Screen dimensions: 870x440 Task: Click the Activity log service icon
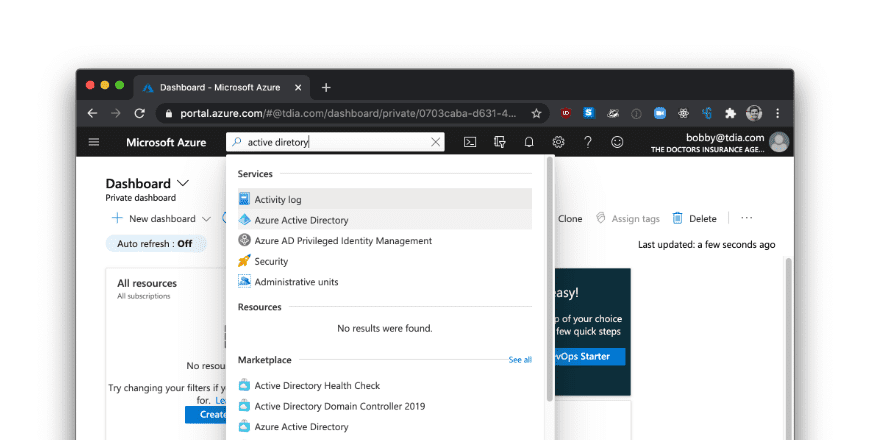click(x=244, y=199)
